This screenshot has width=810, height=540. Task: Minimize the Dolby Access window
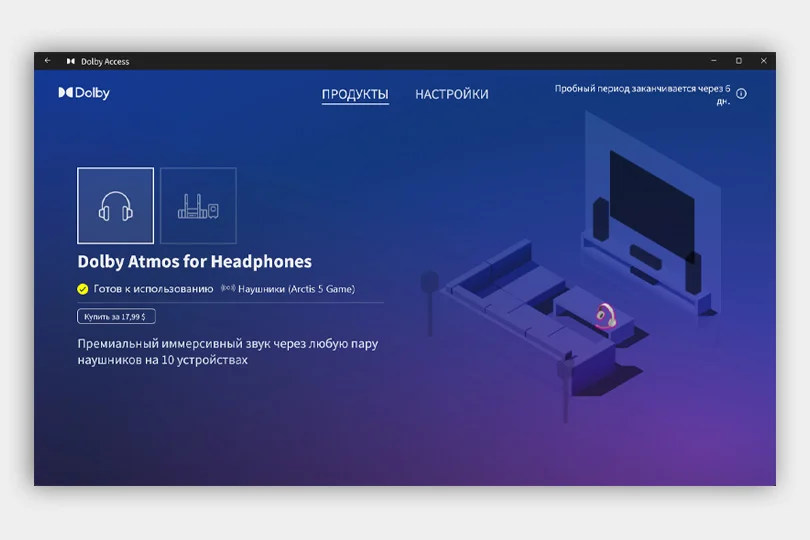[714, 60]
